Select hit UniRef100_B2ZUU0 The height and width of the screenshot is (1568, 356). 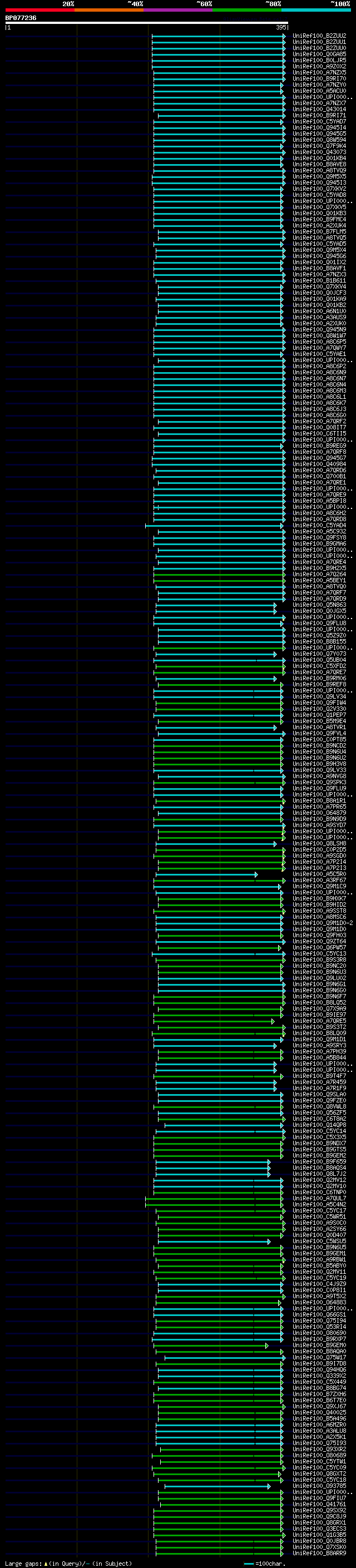pos(319,48)
